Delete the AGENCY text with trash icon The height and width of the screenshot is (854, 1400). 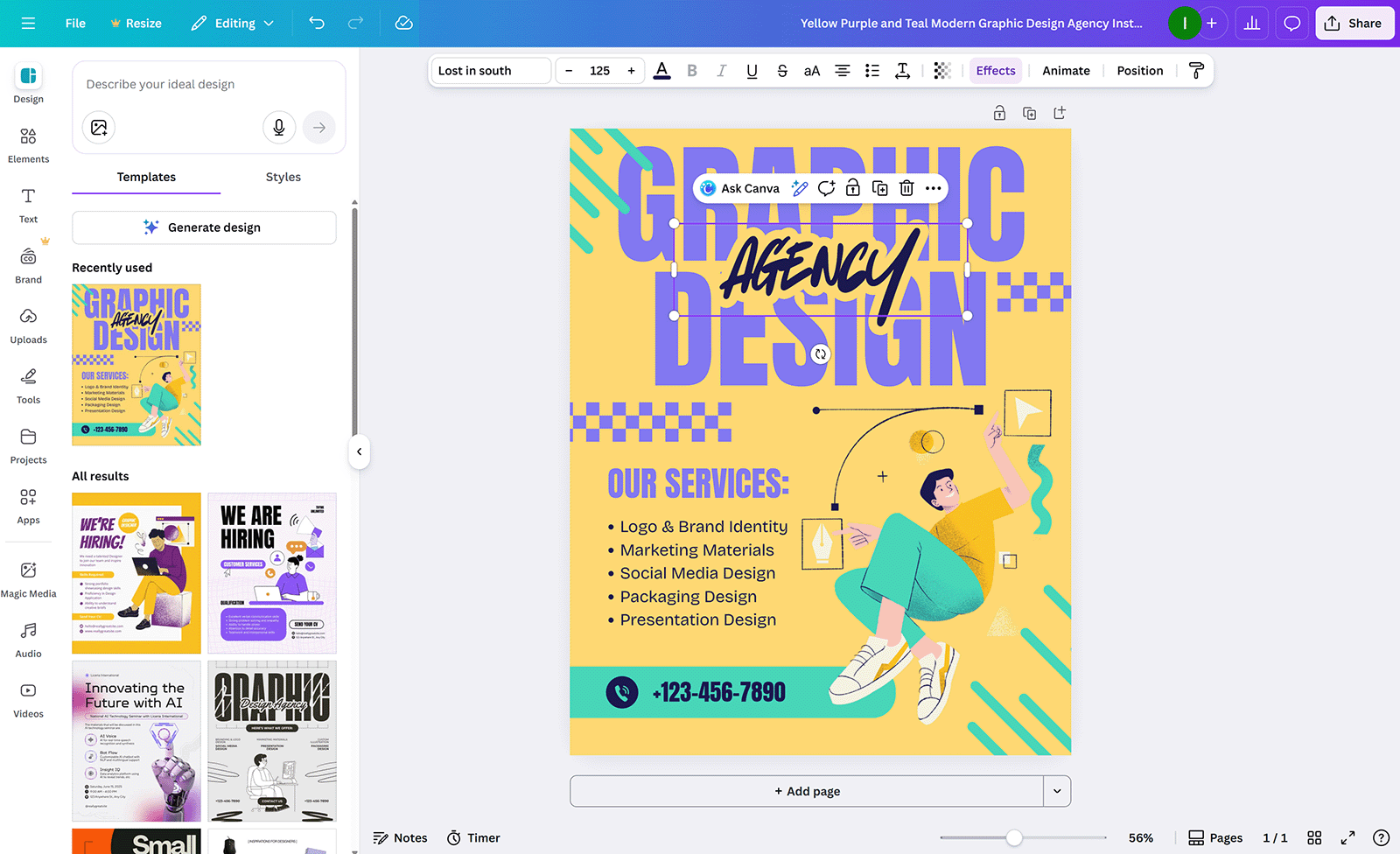(x=906, y=187)
